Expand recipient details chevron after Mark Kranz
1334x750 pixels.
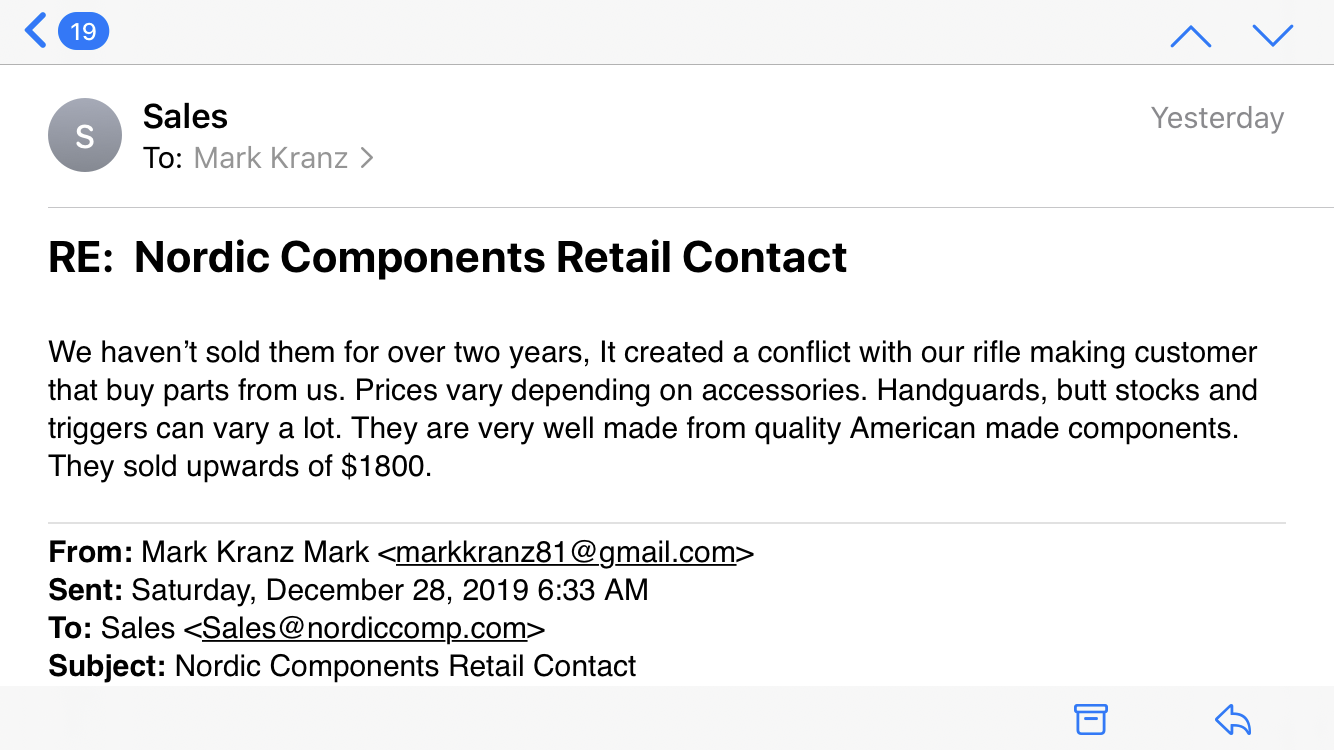click(x=366, y=158)
